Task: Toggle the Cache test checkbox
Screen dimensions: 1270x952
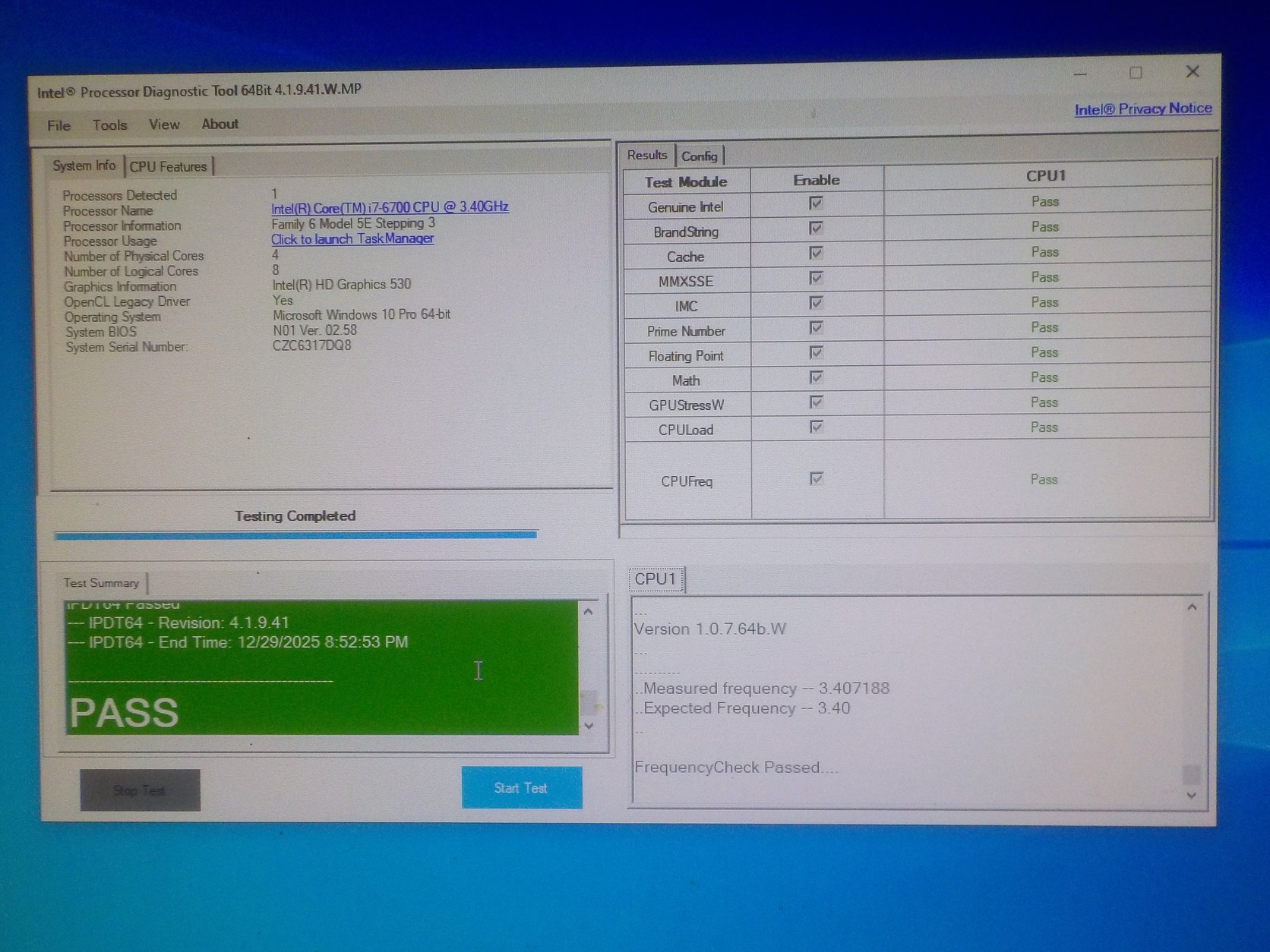Action: point(816,253)
